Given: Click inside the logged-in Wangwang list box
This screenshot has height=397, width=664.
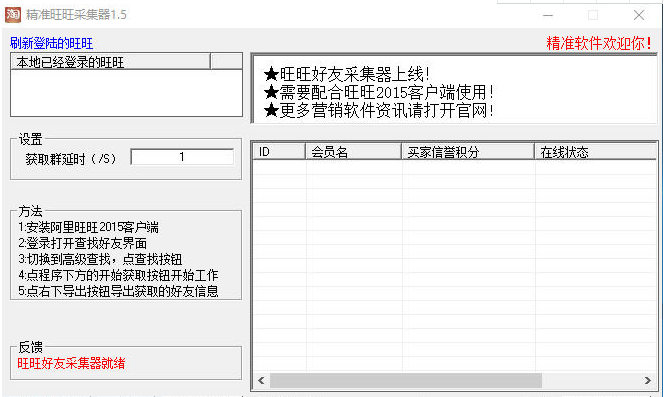Looking at the screenshot, I should coord(126,93).
